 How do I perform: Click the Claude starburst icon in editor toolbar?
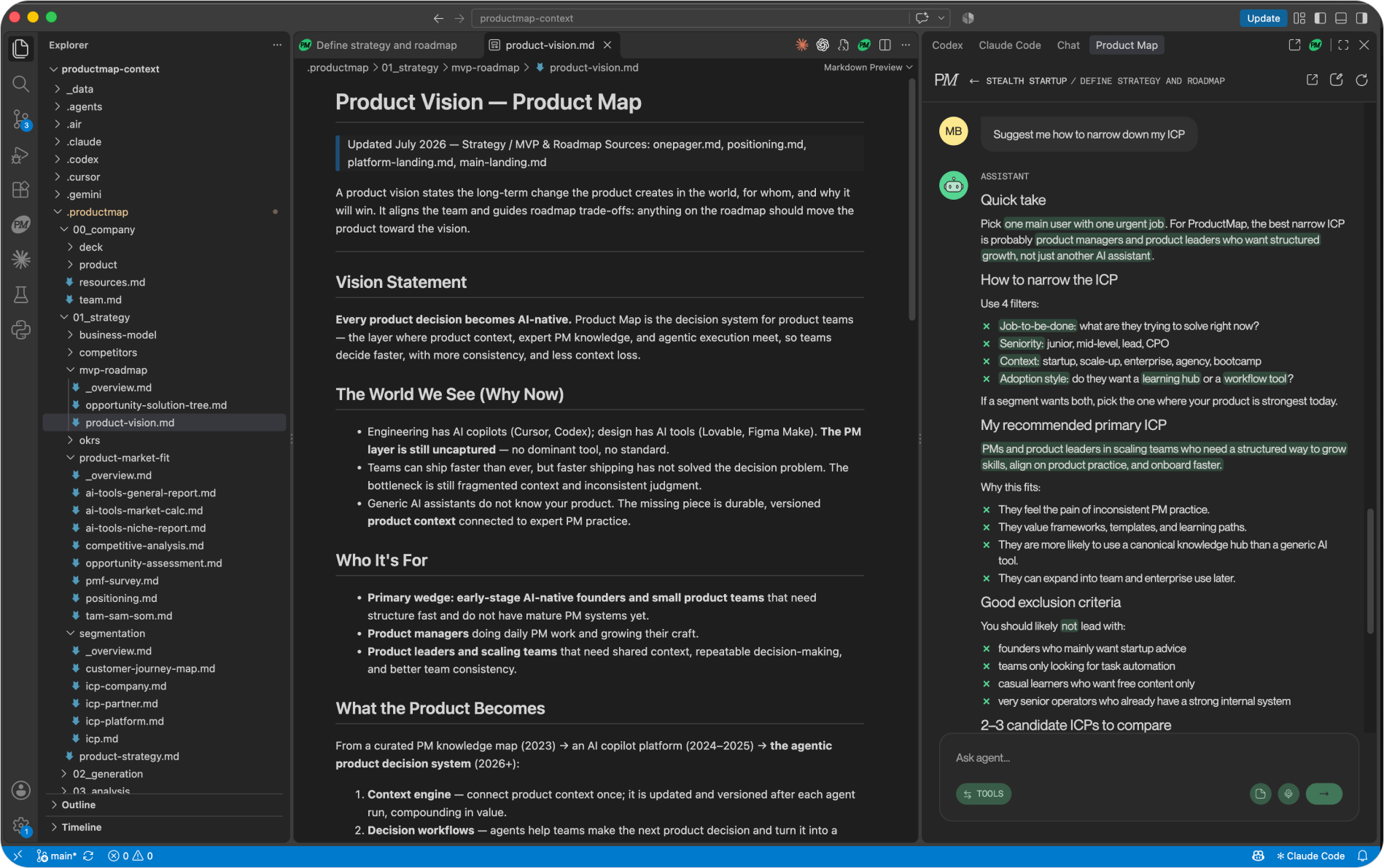tap(802, 45)
